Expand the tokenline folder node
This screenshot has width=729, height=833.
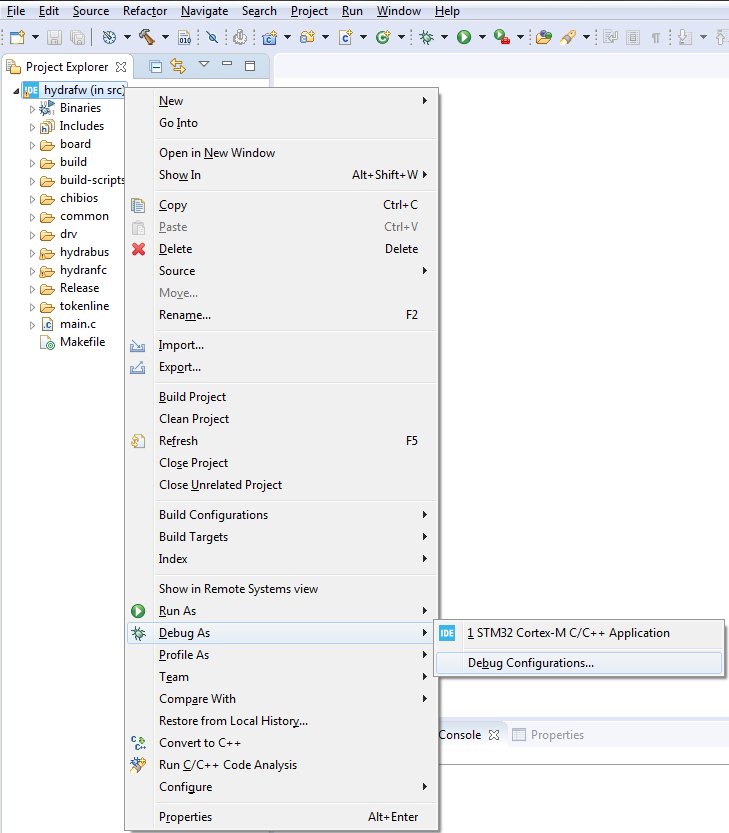[32, 307]
